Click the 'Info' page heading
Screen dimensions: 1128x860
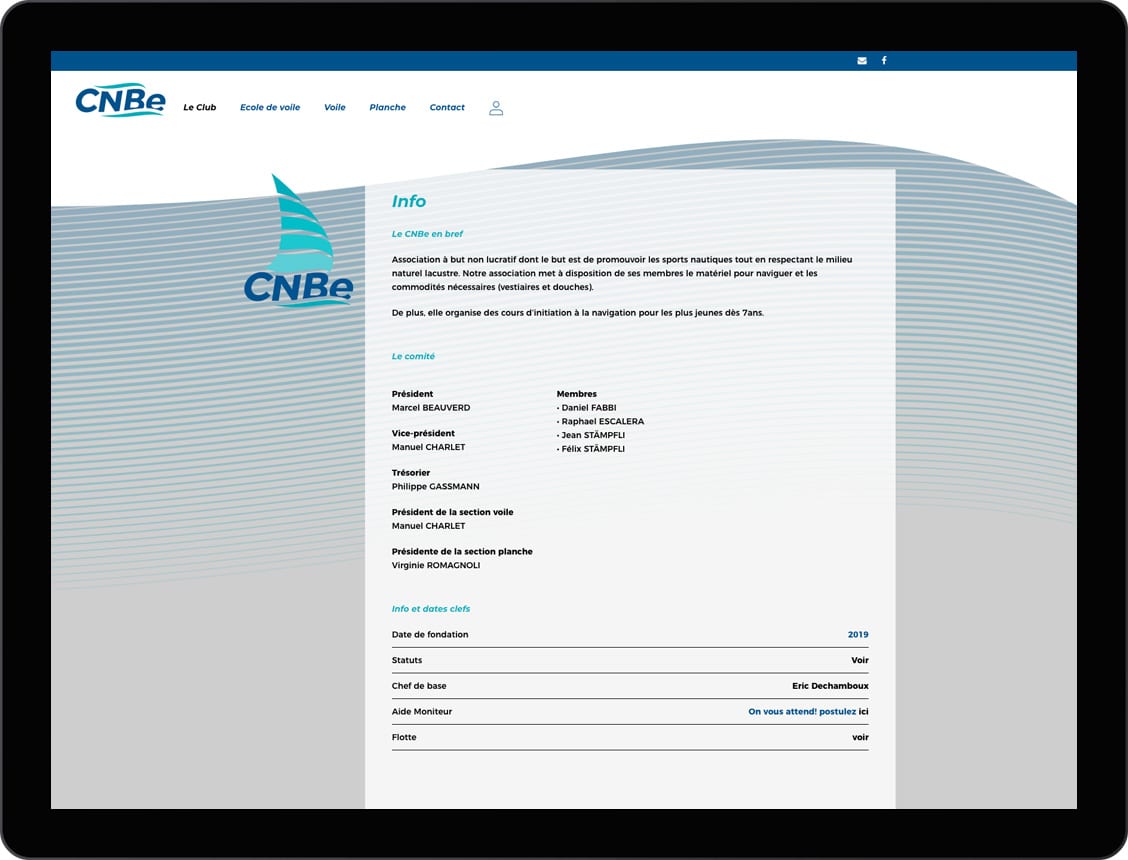409,202
